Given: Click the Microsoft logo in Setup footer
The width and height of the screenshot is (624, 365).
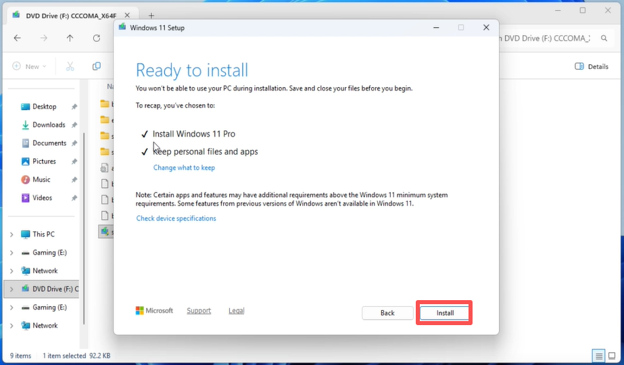Looking at the screenshot, I should [154, 310].
